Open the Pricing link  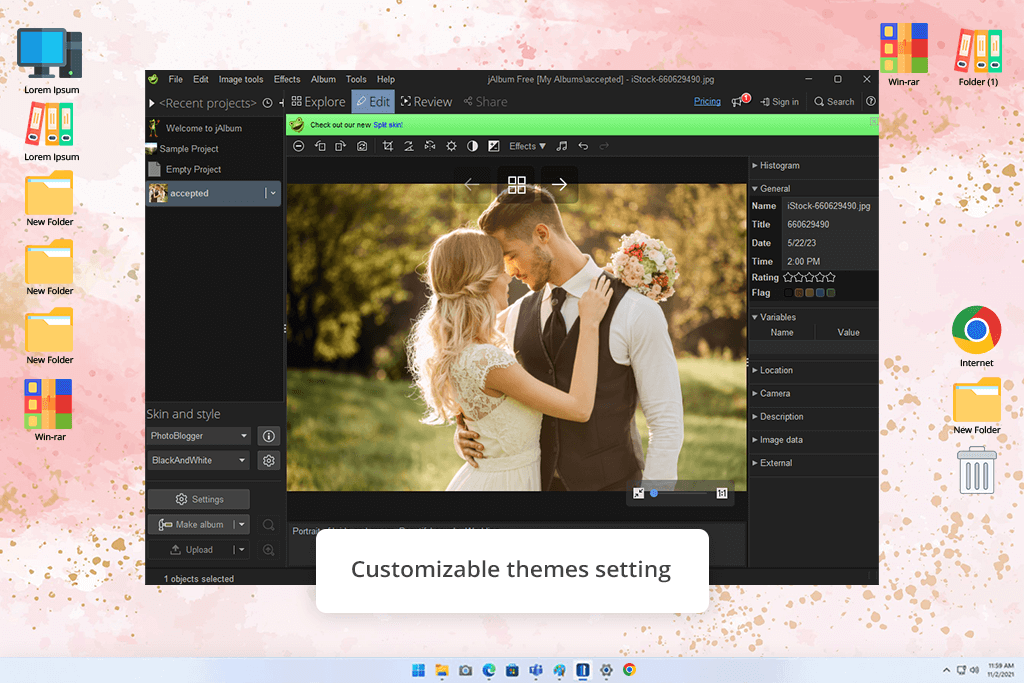707,101
